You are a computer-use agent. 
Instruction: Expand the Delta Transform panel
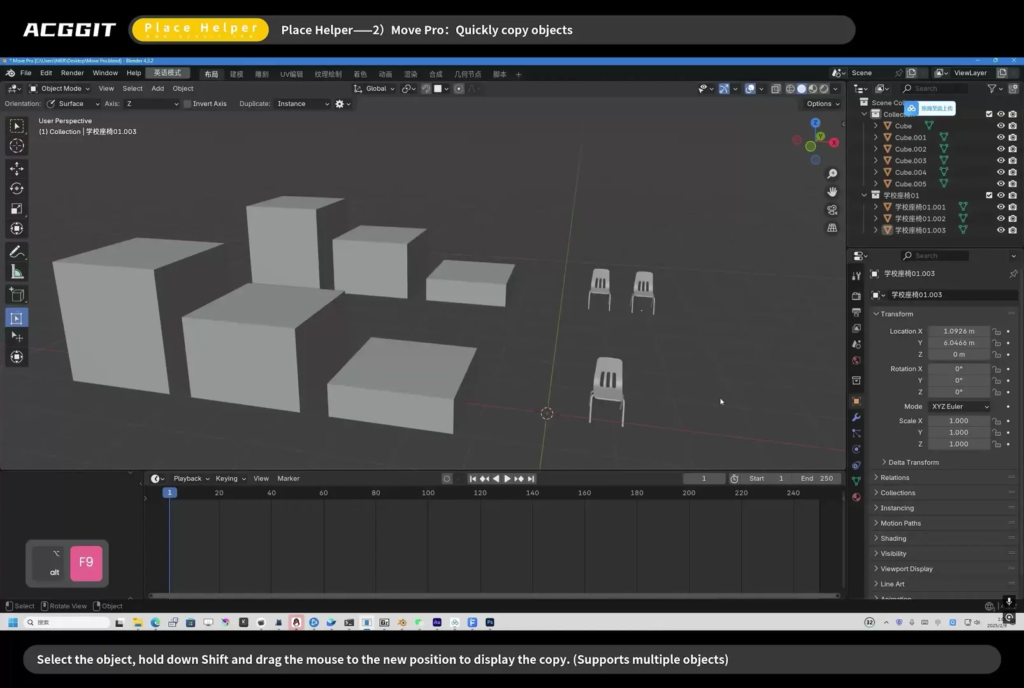912,462
